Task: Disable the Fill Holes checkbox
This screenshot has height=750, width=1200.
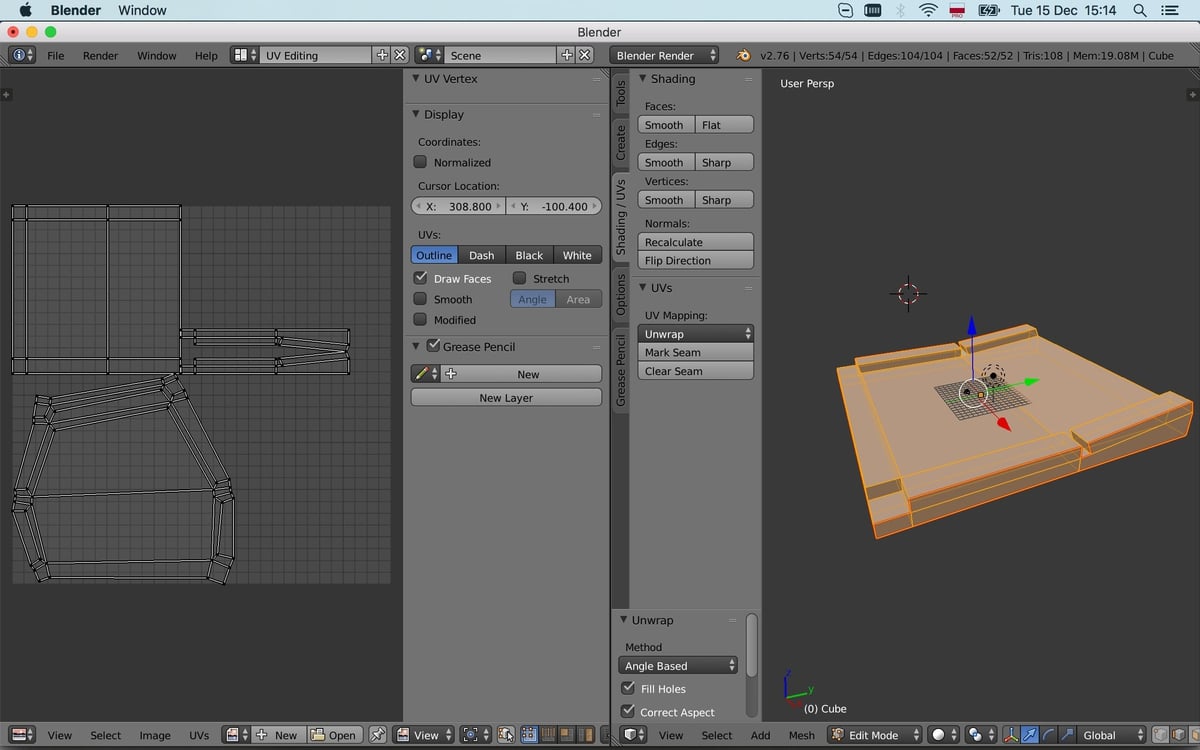Action: 628,689
